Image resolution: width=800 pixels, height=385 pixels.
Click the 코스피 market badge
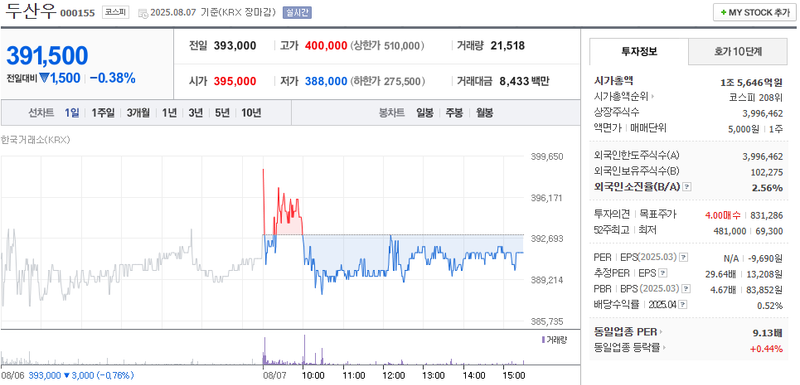[x=116, y=12]
